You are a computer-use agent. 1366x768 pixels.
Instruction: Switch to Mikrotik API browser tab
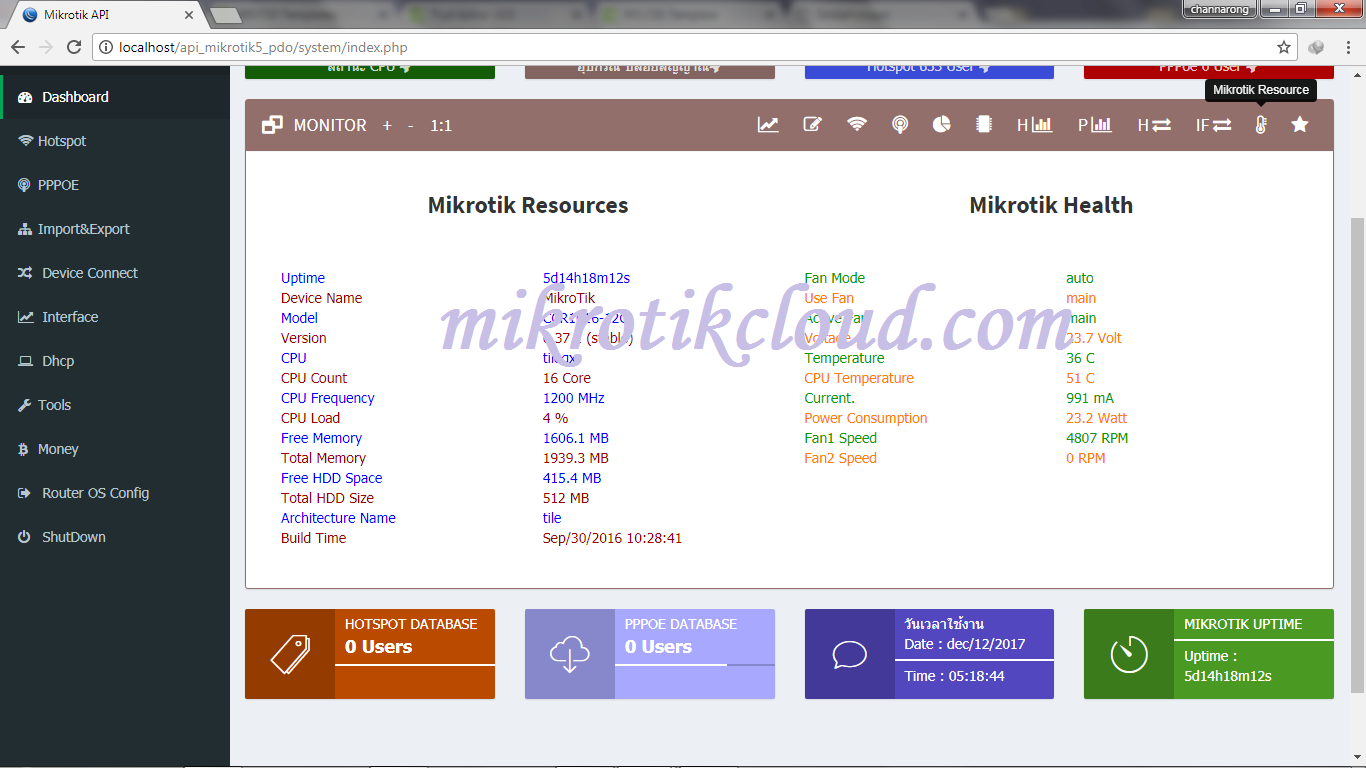pyautogui.click(x=110, y=14)
